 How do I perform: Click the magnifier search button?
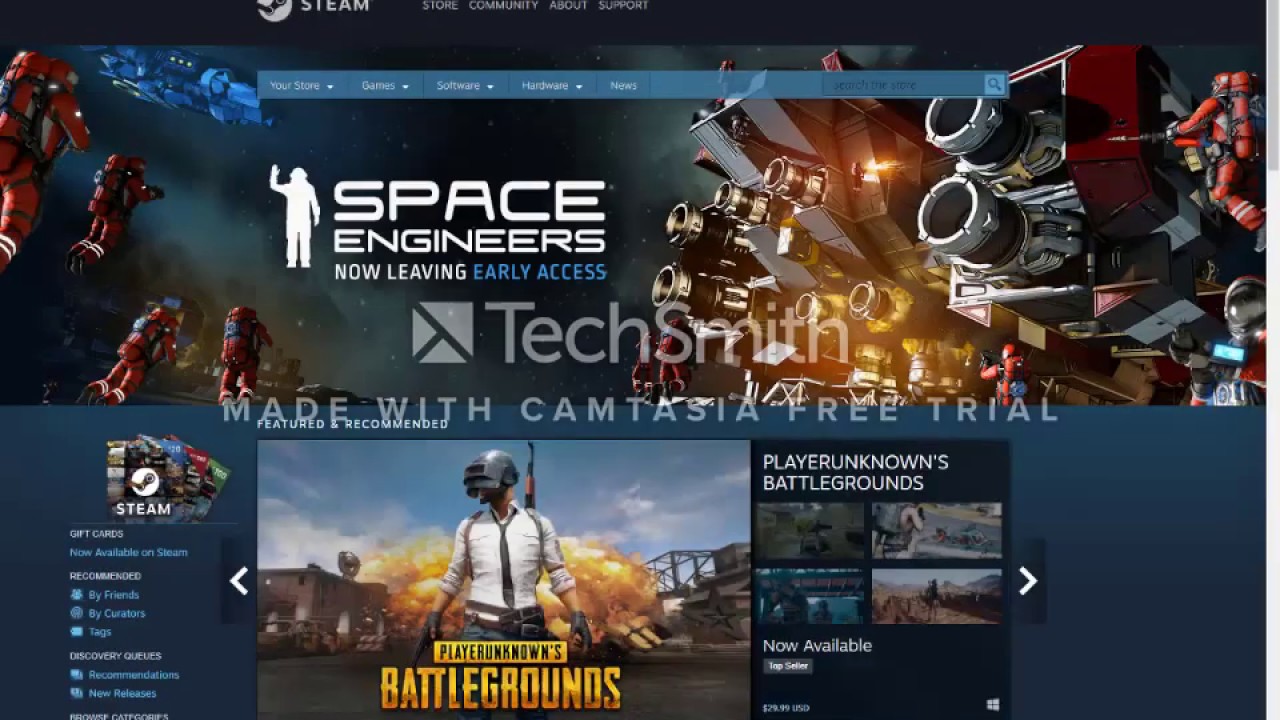994,85
